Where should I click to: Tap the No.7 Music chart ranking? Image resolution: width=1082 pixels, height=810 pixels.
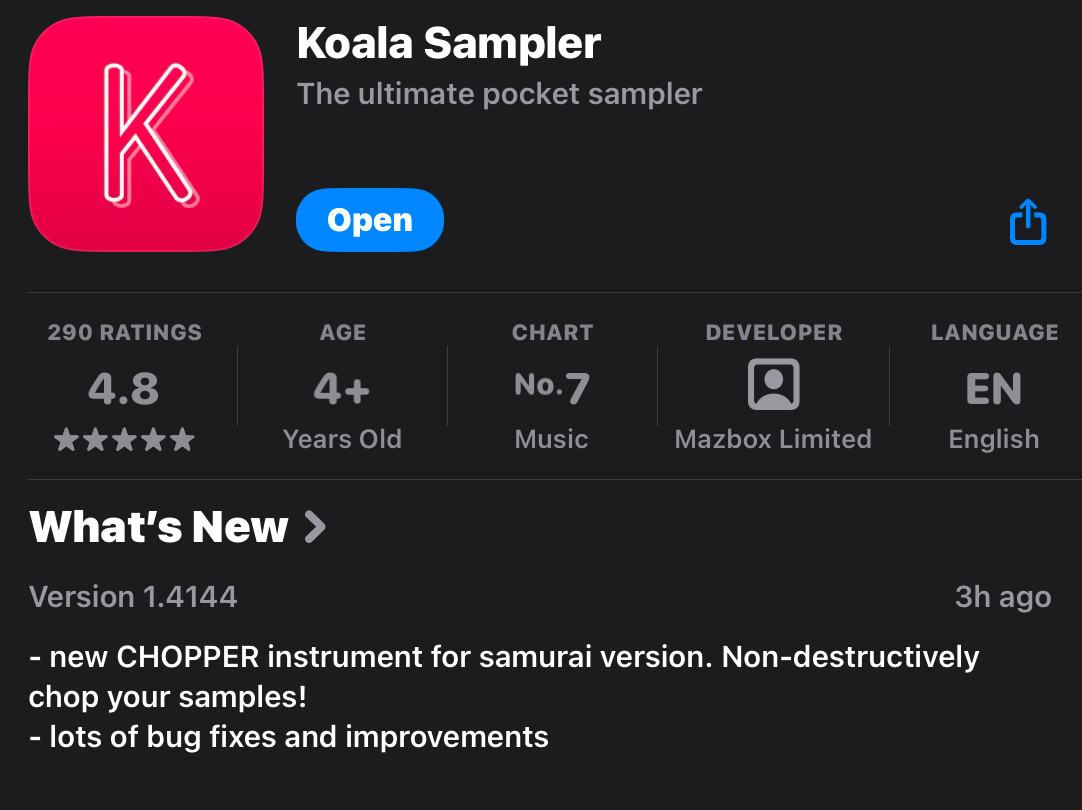(x=551, y=387)
